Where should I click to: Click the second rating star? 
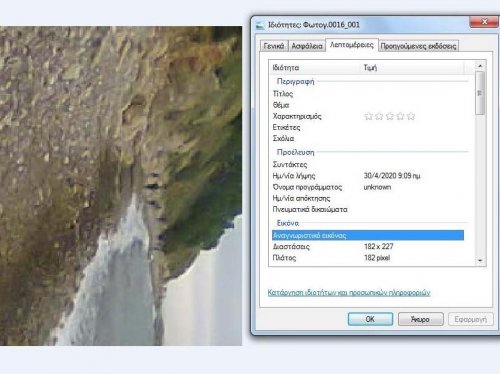[379, 116]
